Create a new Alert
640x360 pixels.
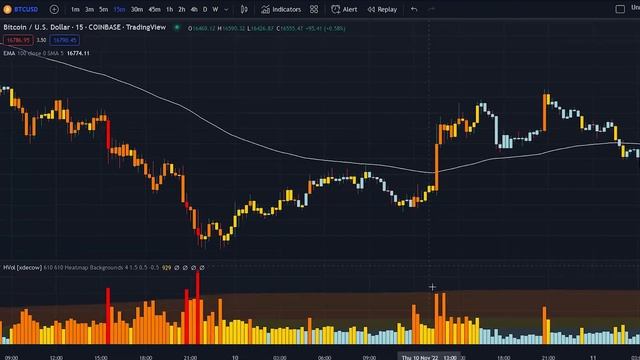(344, 9)
